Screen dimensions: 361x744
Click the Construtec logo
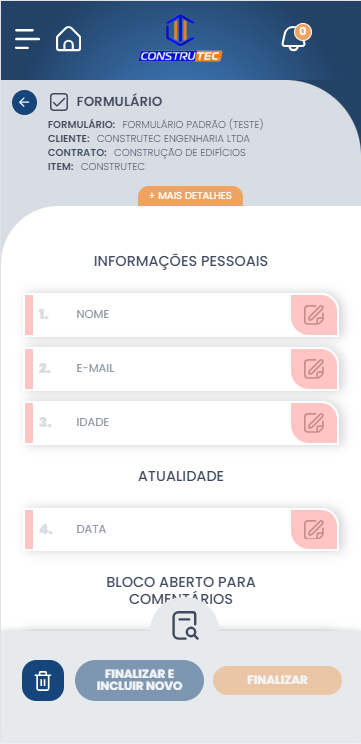pos(181,38)
